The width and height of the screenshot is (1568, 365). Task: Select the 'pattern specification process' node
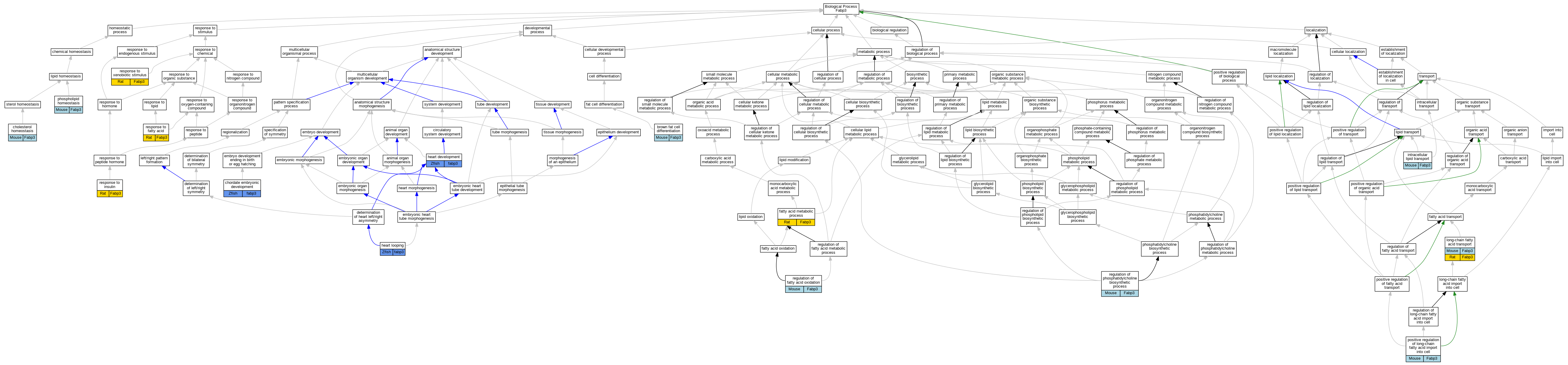(291, 104)
